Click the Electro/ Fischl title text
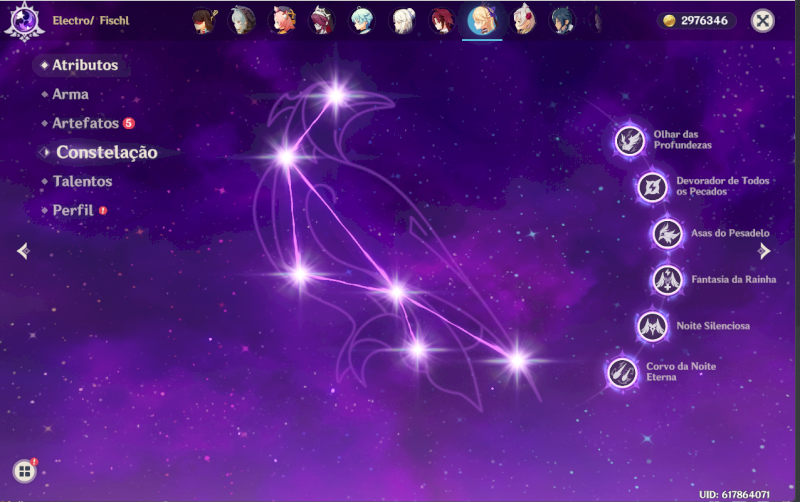Screen dimensions: 800x502 [x=91, y=21]
